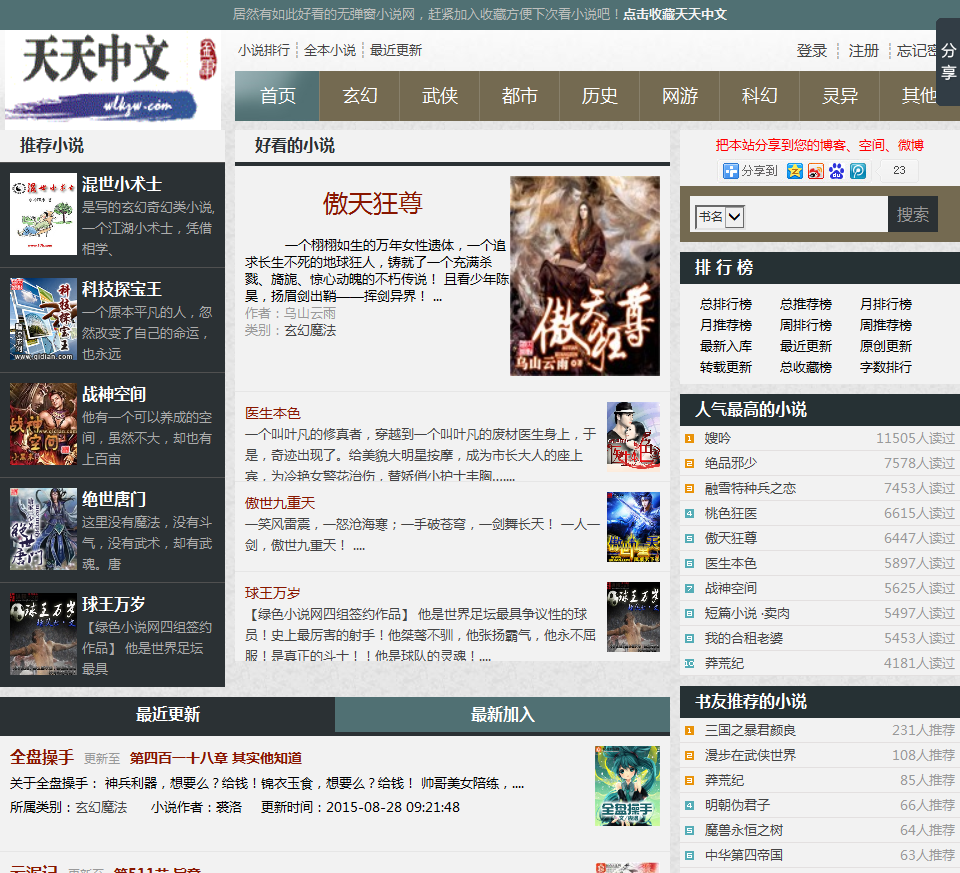Switch to the 历史 category tab
The height and width of the screenshot is (873, 960).
(x=599, y=96)
